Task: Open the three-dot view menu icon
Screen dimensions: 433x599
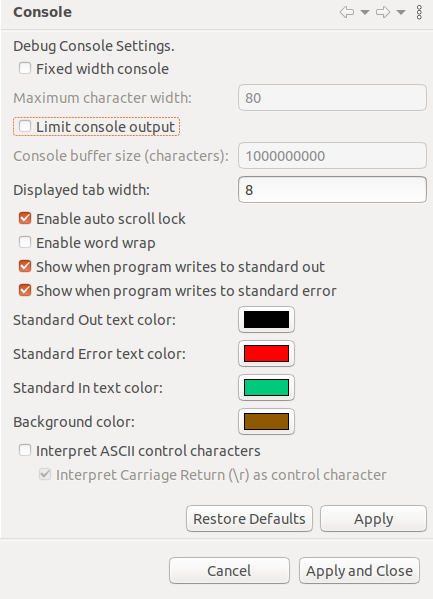Action: click(x=419, y=12)
